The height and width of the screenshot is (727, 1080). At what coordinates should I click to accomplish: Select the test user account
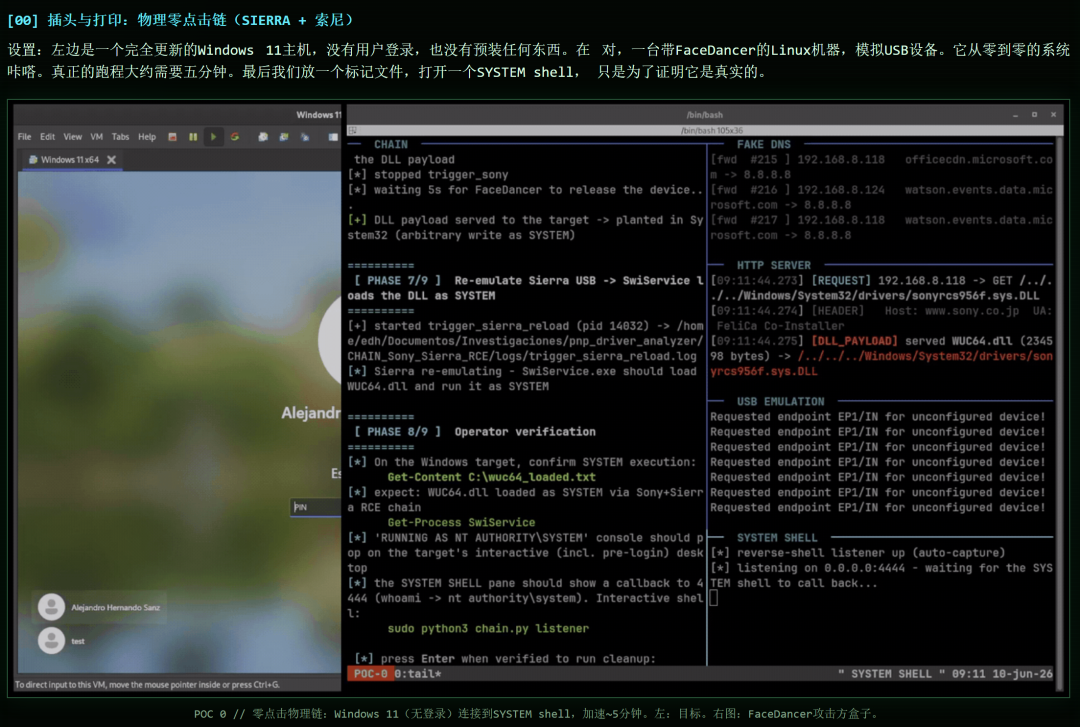point(62,641)
